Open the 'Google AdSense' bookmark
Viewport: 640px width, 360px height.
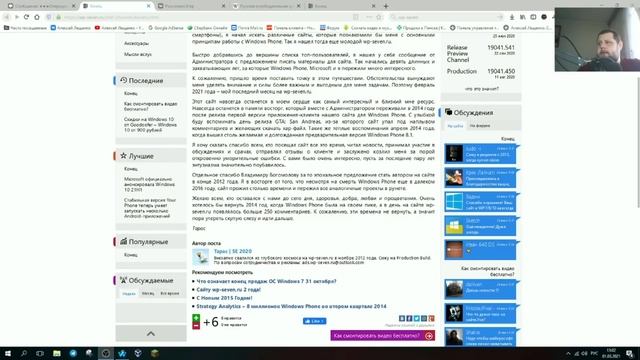tap(166, 28)
